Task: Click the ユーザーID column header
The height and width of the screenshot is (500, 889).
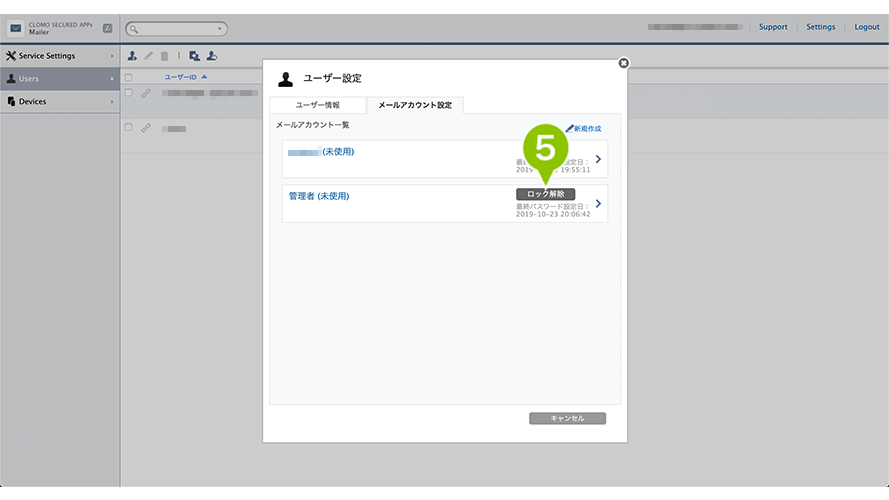Action: pyautogui.click(x=181, y=77)
